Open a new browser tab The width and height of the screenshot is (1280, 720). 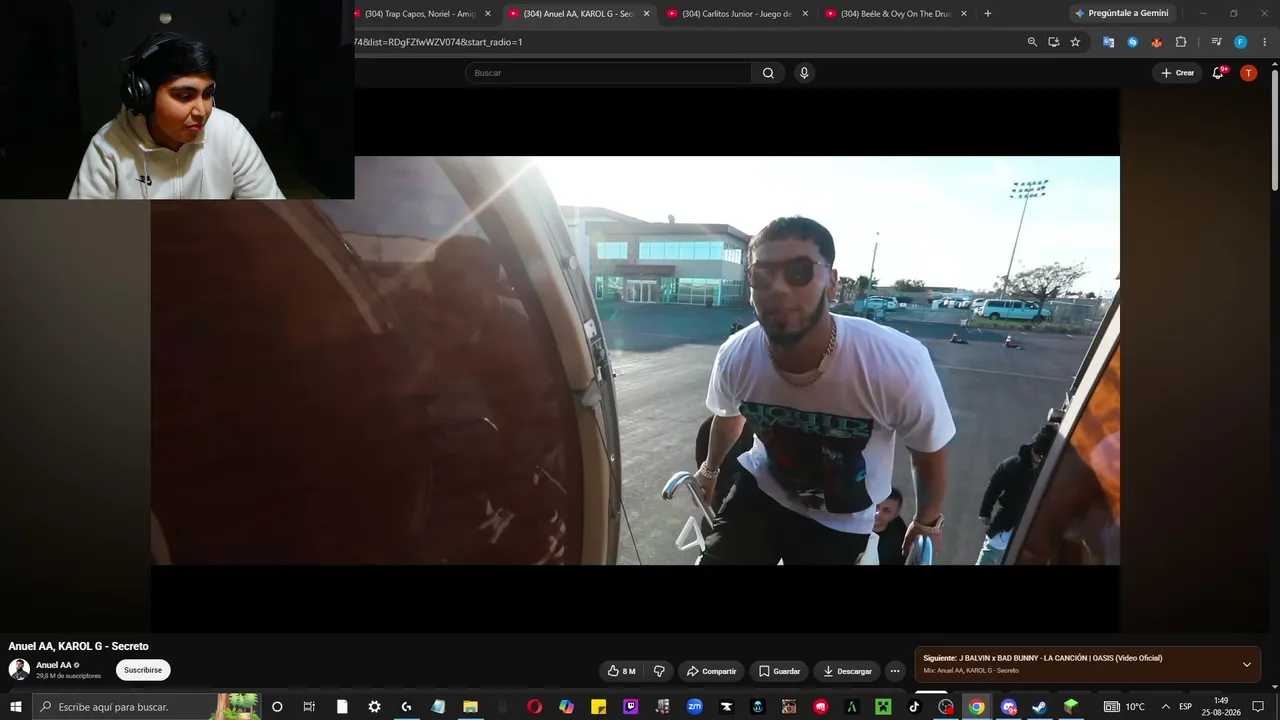tap(988, 14)
